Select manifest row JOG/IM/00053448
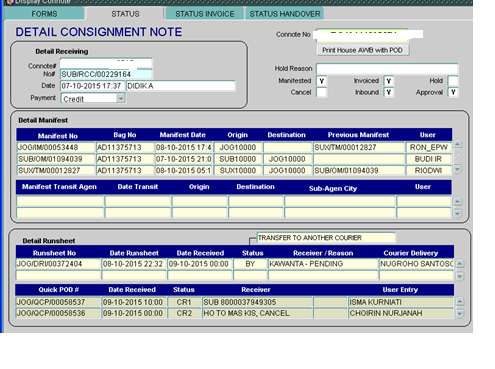Image resolution: width=495 pixels, height=369 pixels. click(56, 147)
